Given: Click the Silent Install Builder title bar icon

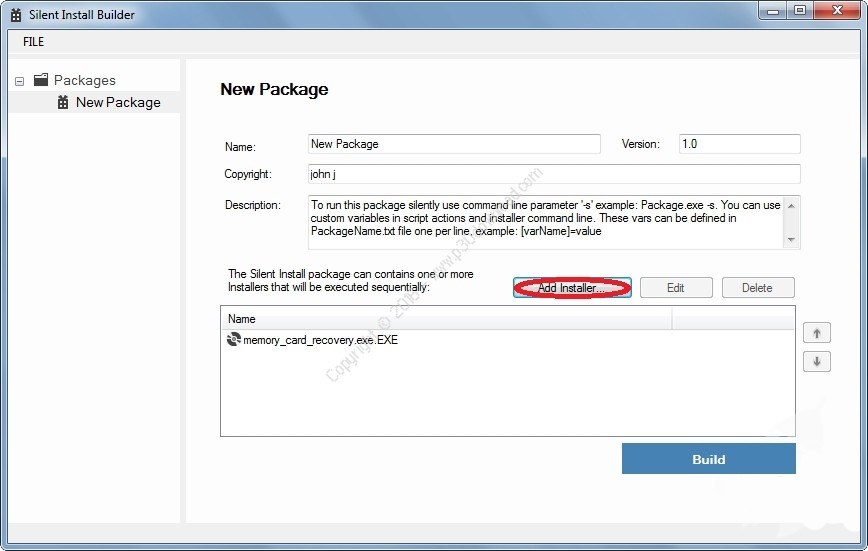Looking at the screenshot, I should [16, 14].
